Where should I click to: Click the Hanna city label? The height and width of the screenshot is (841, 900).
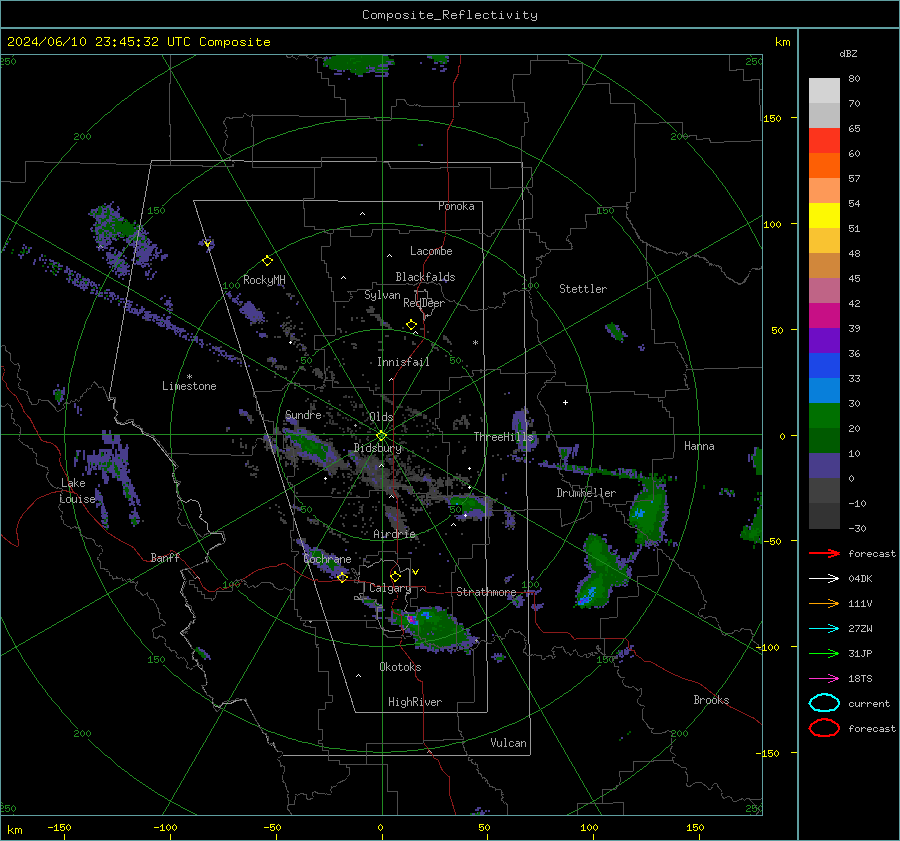point(699,446)
